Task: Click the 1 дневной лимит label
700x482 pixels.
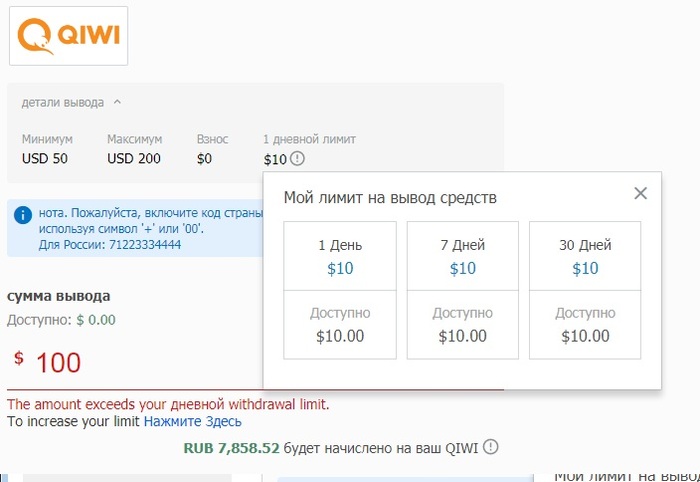Action: pyautogui.click(x=309, y=139)
